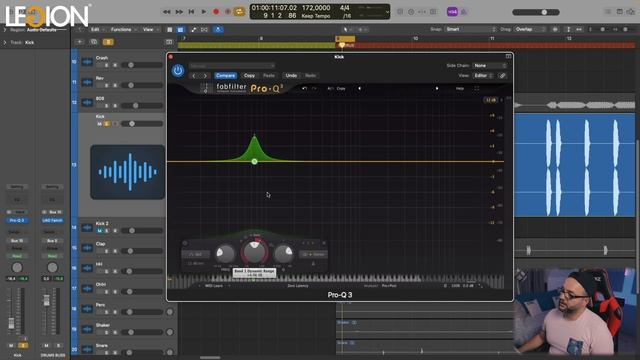Click FabFilter Pro-Q redo arrow icon
The image size is (640, 360).
[314, 88]
